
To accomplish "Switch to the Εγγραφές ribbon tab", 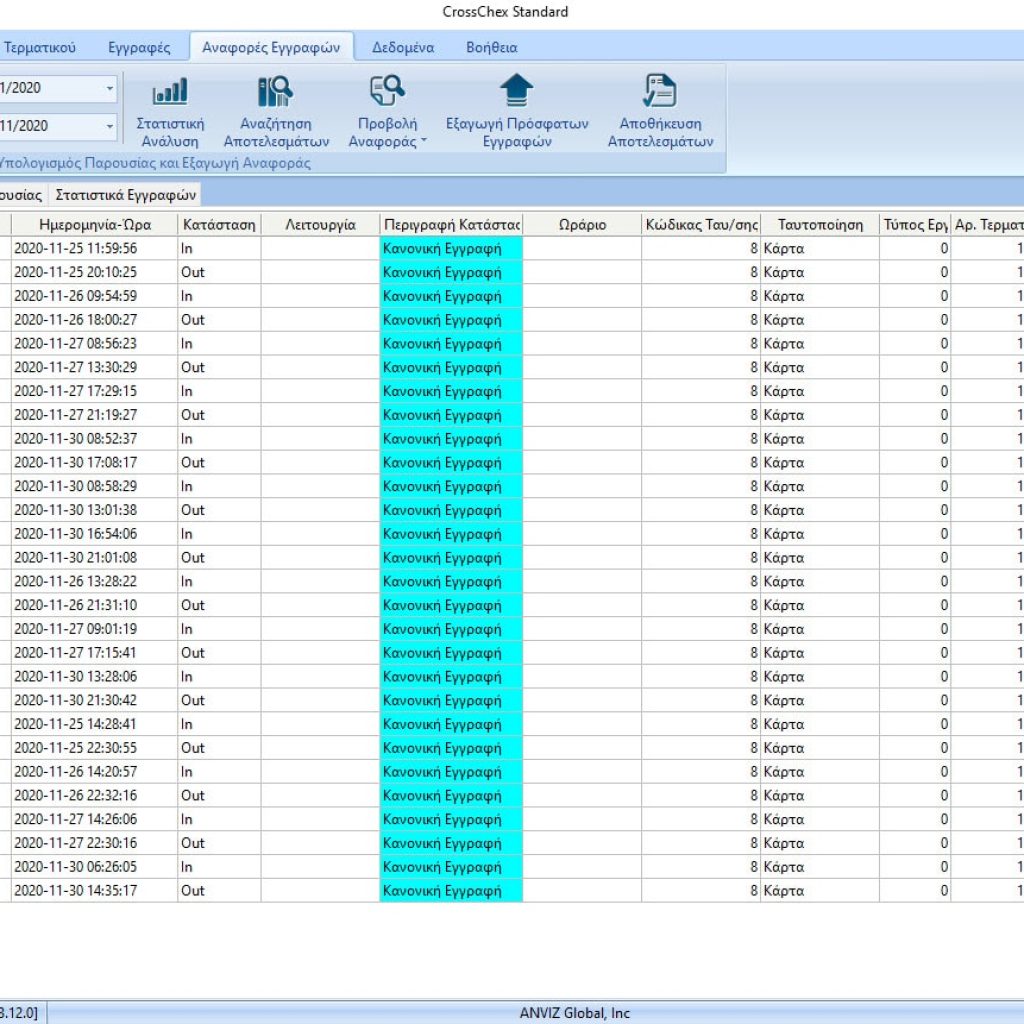I will 139,48.
